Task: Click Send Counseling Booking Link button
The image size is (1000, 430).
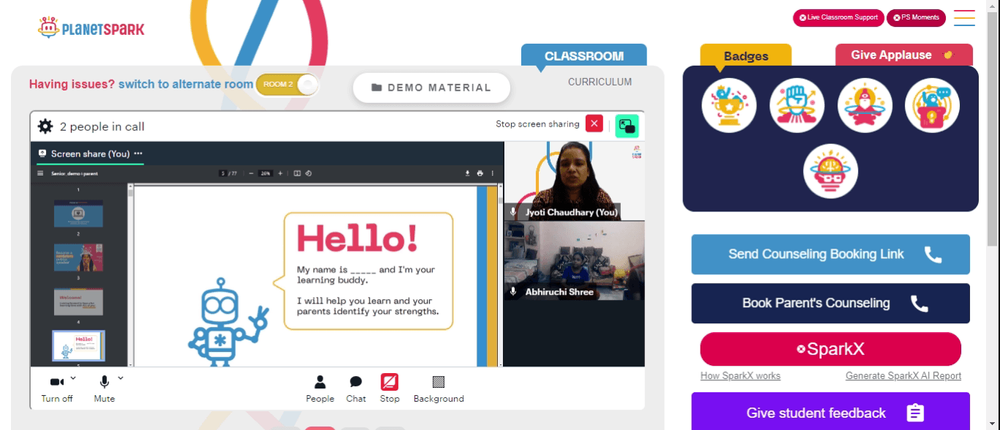Action: (x=830, y=255)
